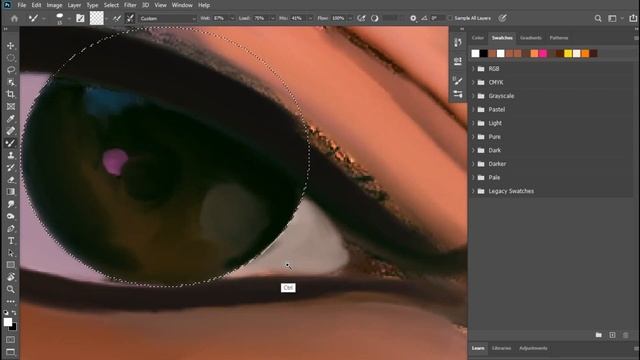Image resolution: width=640 pixels, height=360 pixels.
Task: Create new swatch button
Action: click(612, 335)
